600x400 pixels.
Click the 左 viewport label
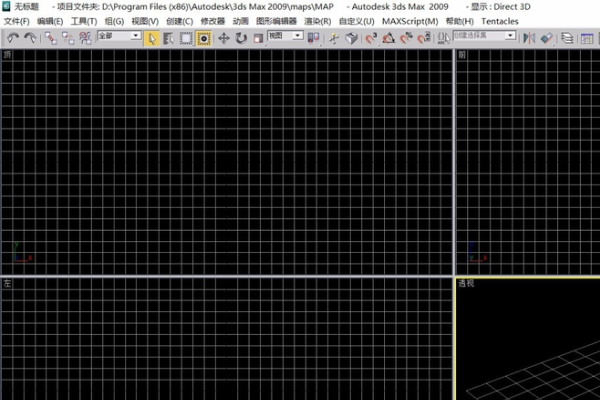click(7, 284)
